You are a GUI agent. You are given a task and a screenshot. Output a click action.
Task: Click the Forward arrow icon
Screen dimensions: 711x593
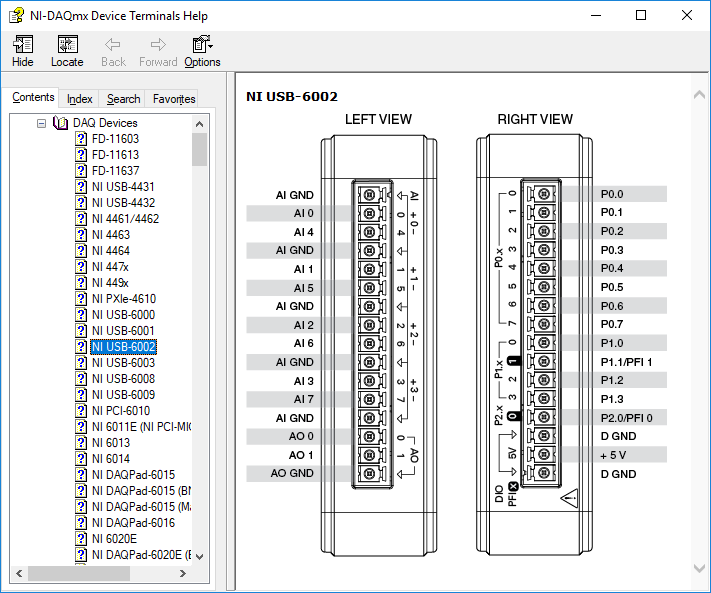(158, 44)
